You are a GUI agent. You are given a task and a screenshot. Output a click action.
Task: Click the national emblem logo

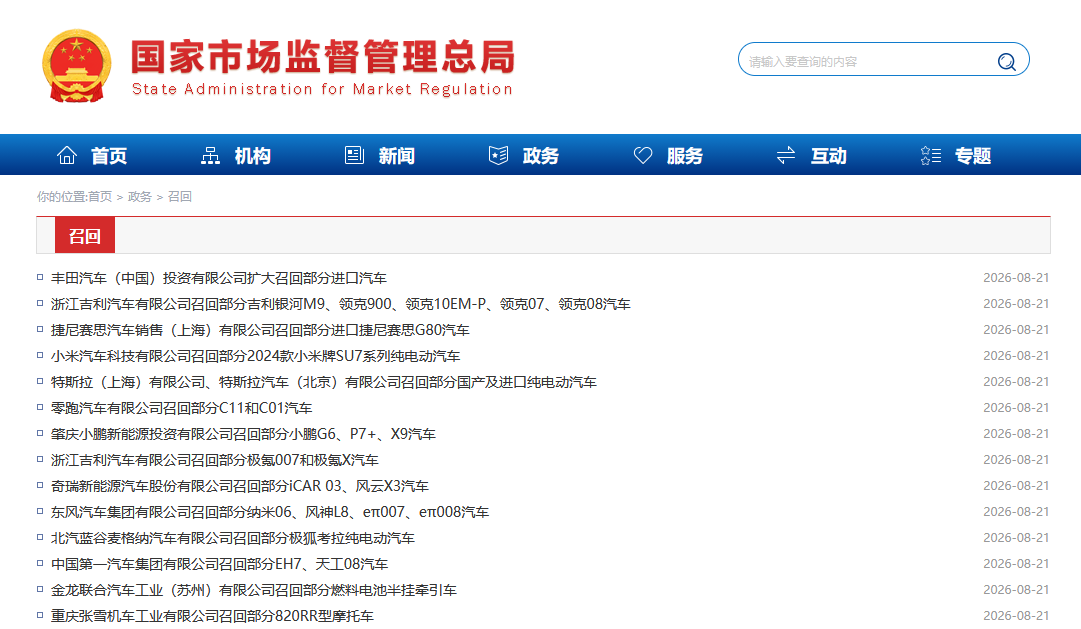(x=77, y=66)
